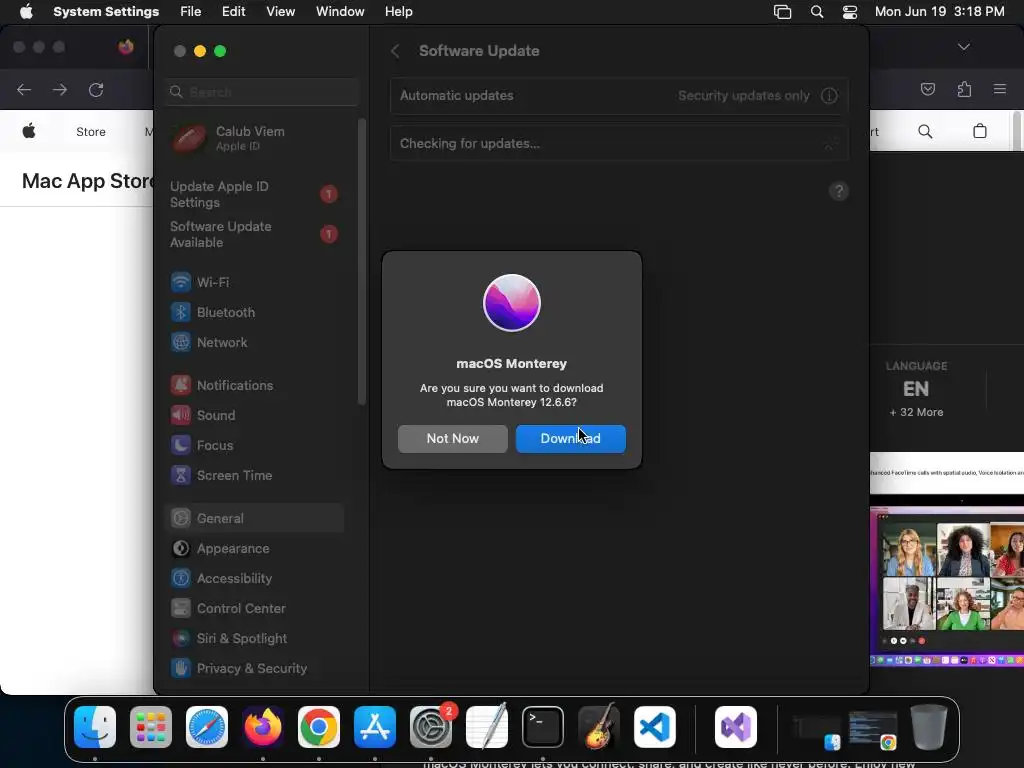Open the Edit menu

pyautogui.click(x=233, y=12)
